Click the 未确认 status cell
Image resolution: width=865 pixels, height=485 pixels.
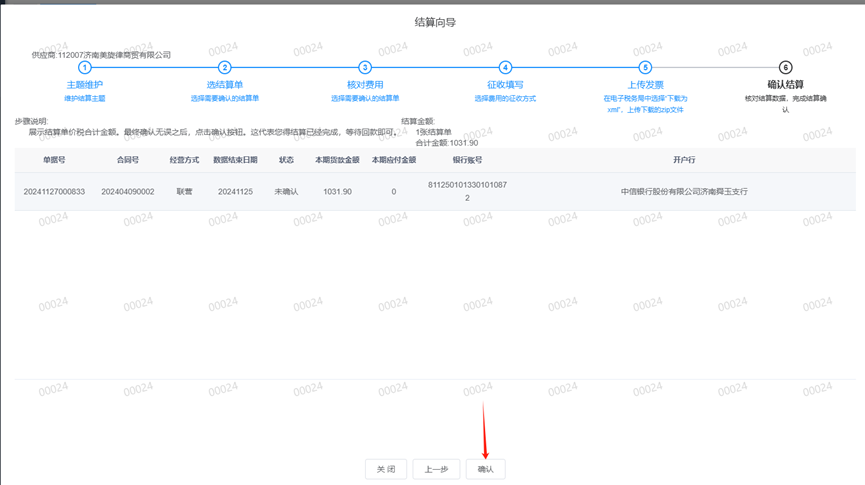pyautogui.click(x=286, y=191)
